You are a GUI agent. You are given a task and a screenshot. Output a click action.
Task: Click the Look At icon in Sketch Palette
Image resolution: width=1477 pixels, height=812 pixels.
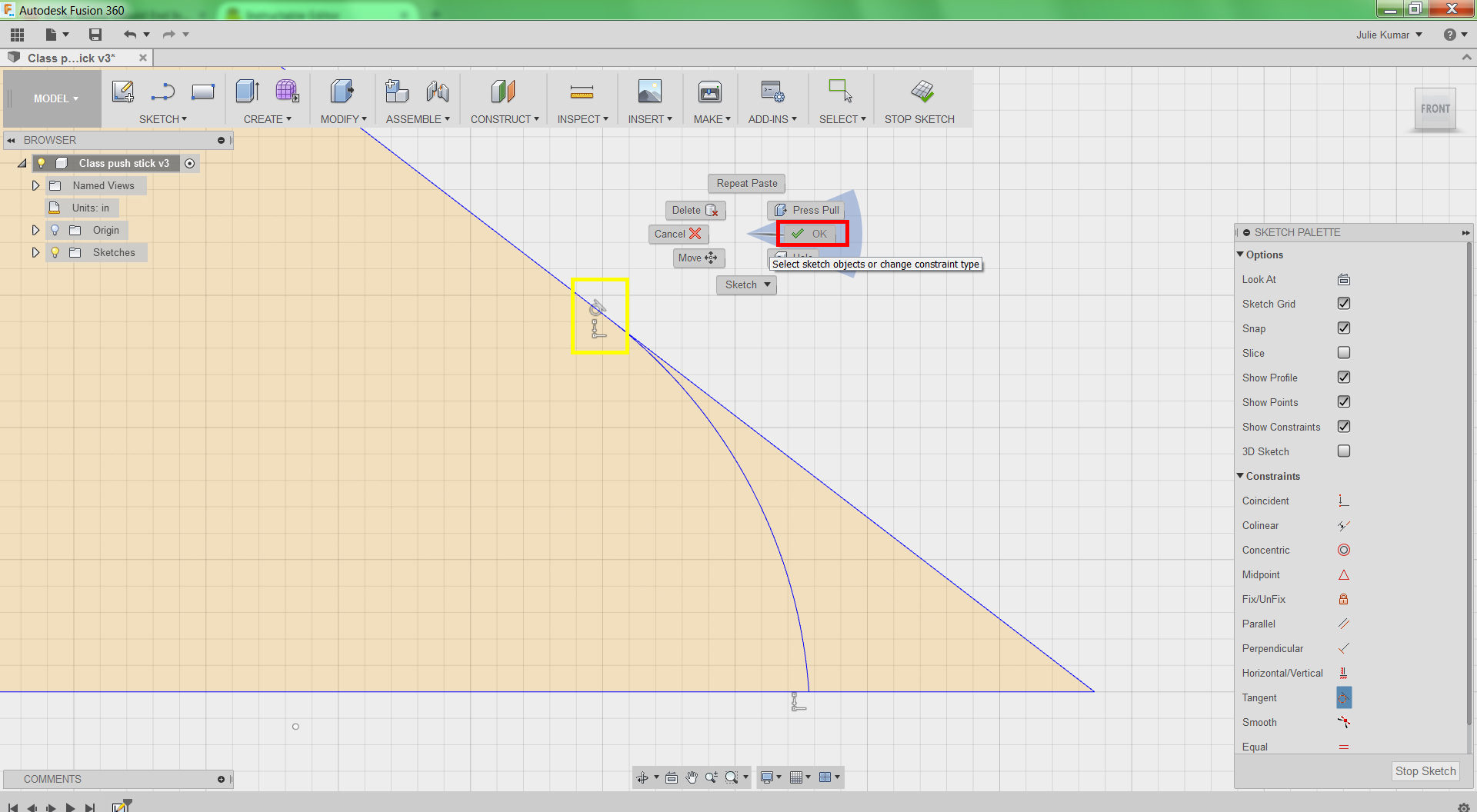point(1344,279)
